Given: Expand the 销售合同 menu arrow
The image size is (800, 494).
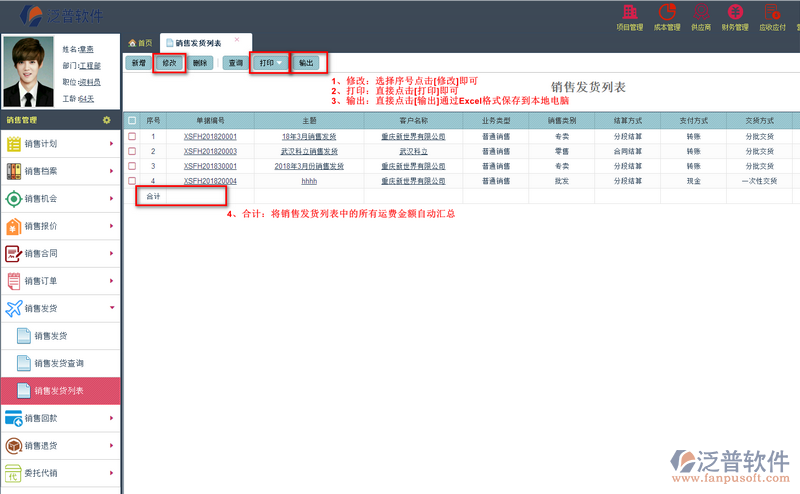Looking at the screenshot, I should click(111, 254).
